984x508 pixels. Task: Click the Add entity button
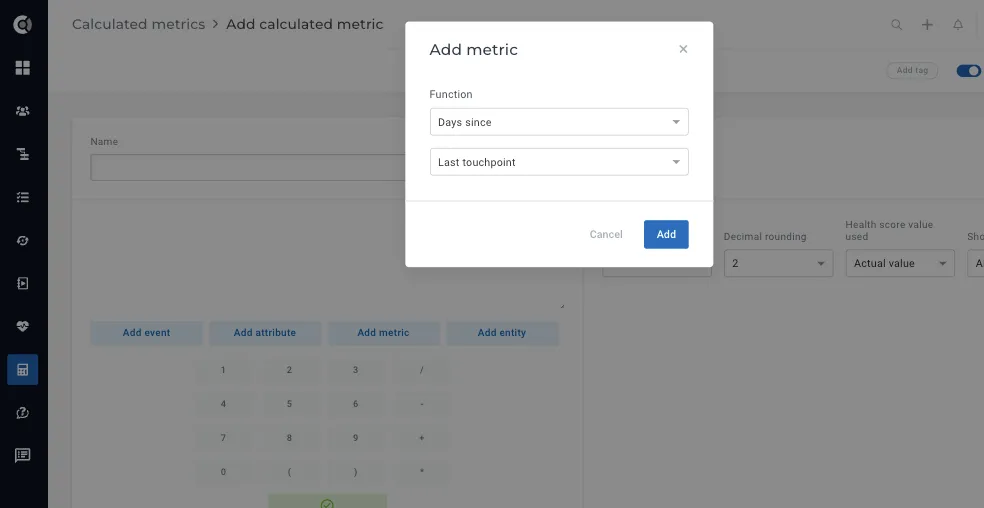point(502,333)
